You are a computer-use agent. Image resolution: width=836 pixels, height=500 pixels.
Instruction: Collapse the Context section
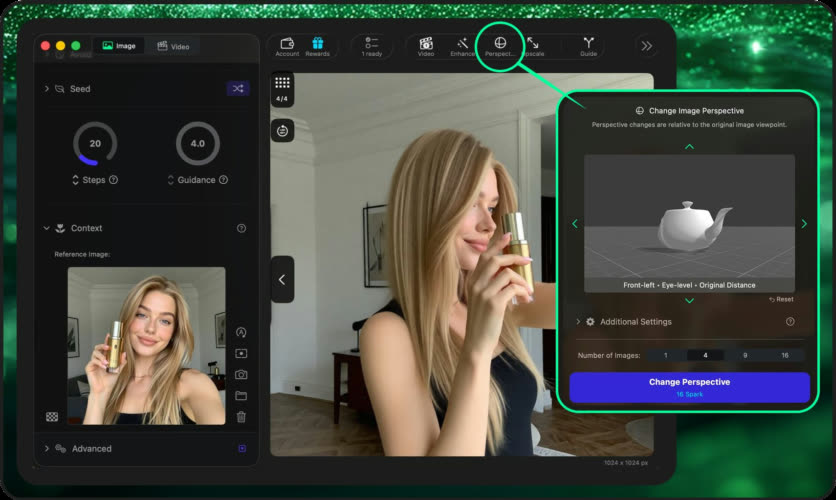(x=46, y=228)
